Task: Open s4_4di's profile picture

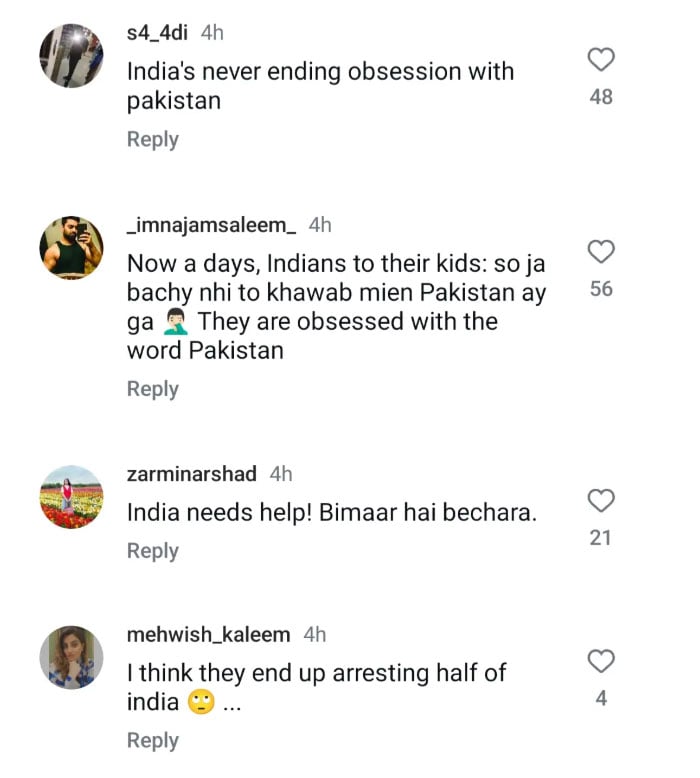Action: tap(71, 55)
